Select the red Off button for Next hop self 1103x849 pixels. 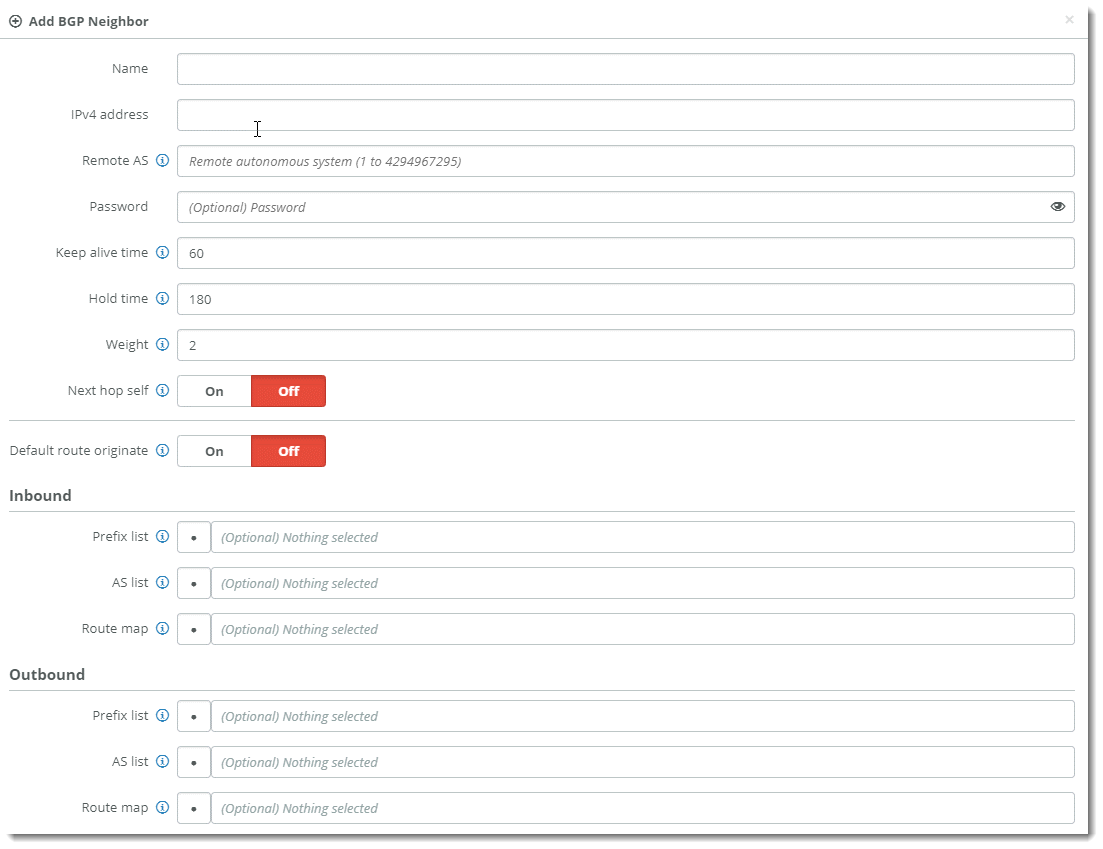pyautogui.click(x=288, y=391)
